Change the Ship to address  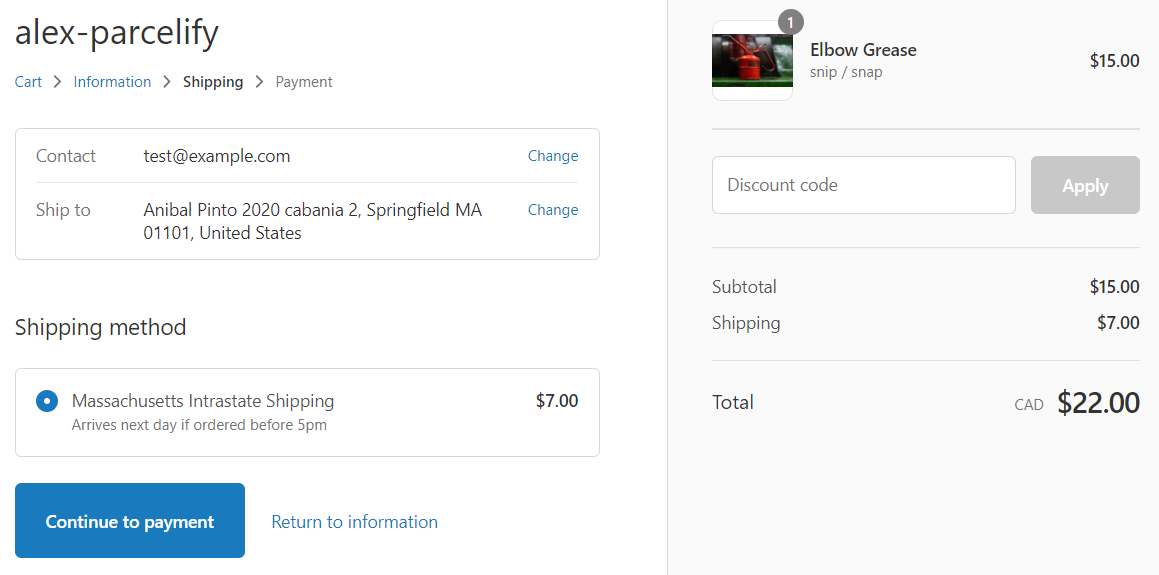[552, 210]
